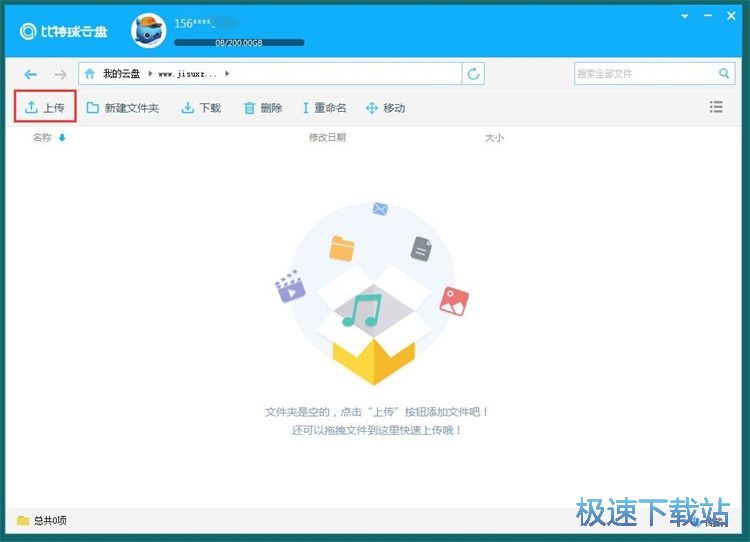This screenshot has width=750, height=542.
Task: Expand the arrow after www.jisuxz...
Action: (227, 74)
